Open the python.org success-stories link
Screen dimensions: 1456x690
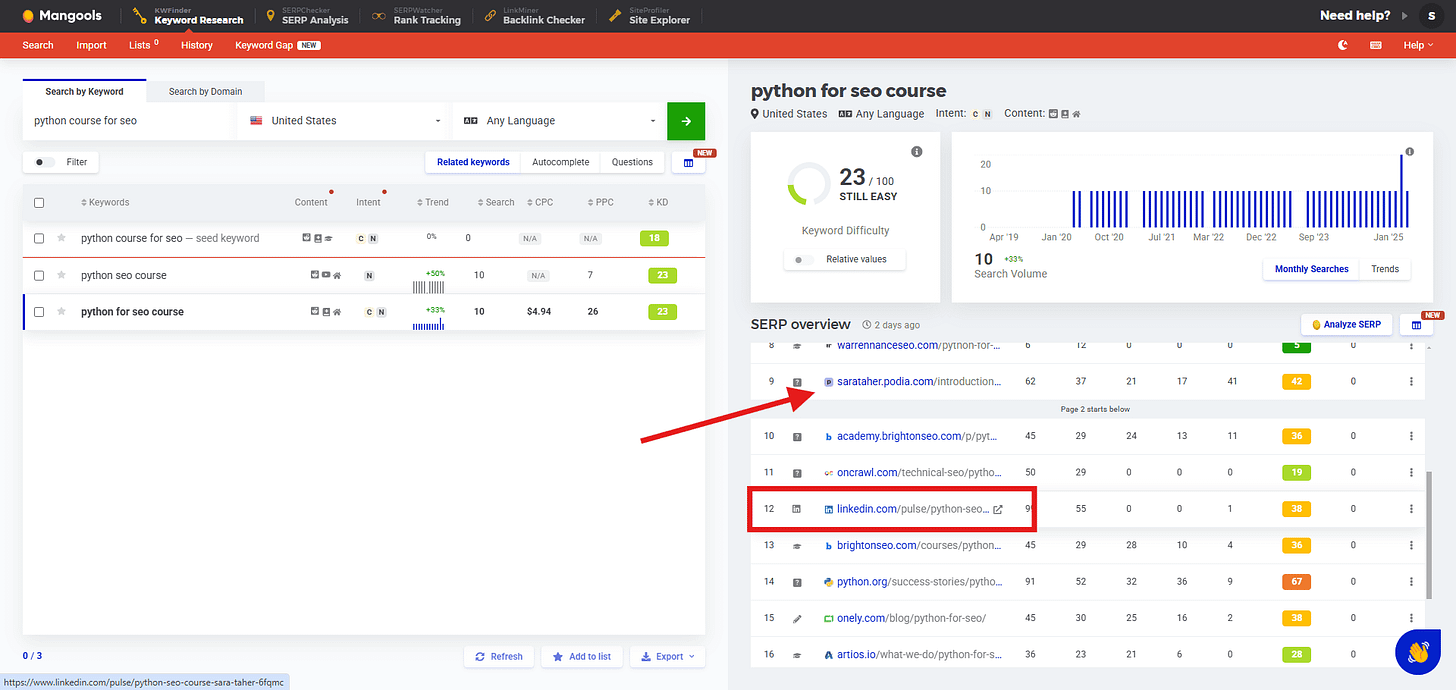pos(918,581)
